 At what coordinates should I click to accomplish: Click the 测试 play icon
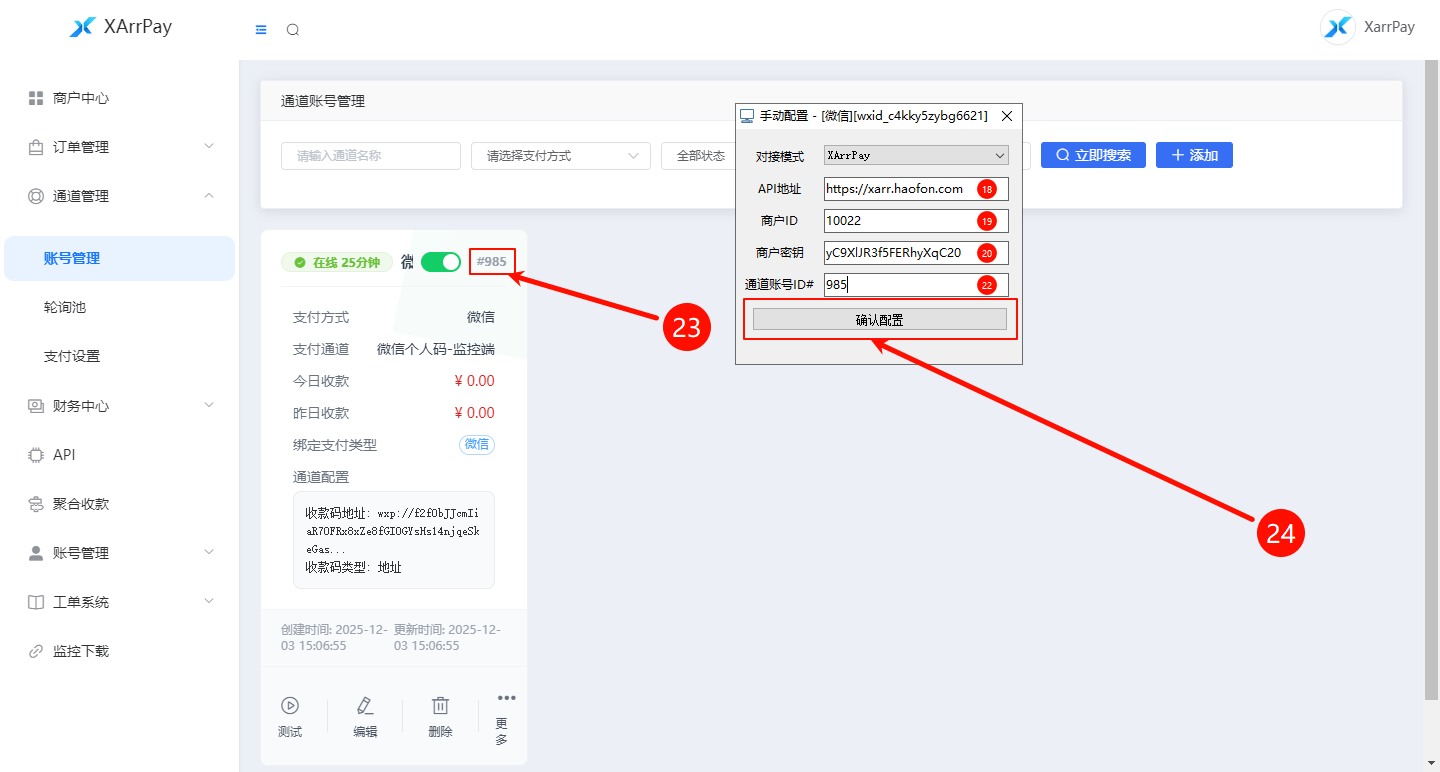pyautogui.click(x=290, y=706)
